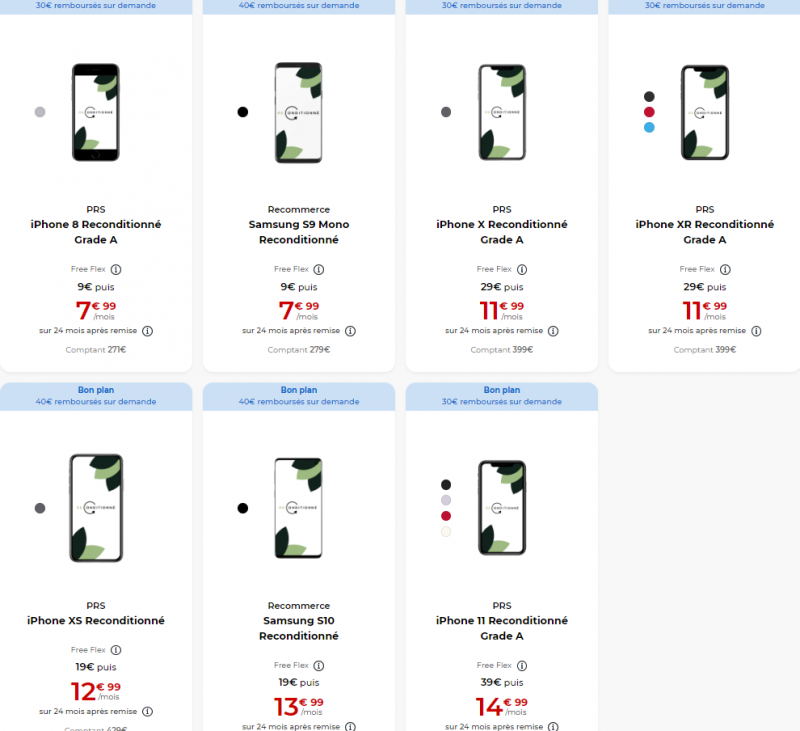The width and height of the screenshot is (800, 731).
Task: Select grey color swatch for iPhone XS
Action: pos(40,508)
